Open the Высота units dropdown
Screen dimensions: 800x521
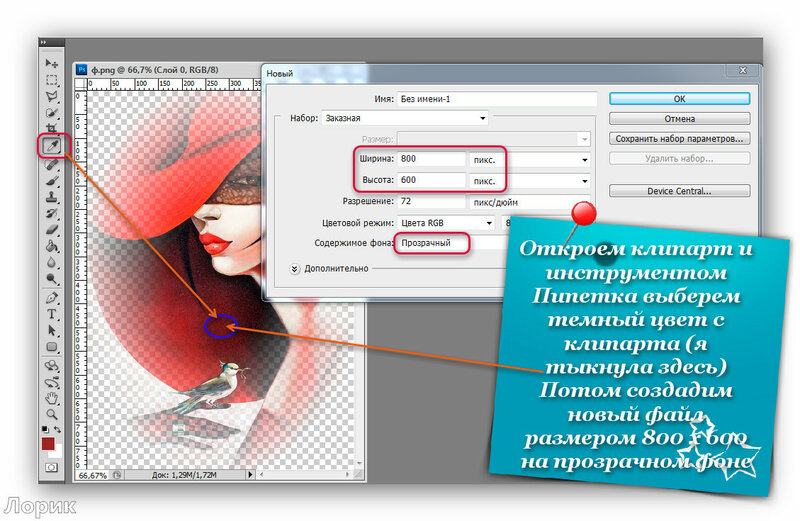tap(529, 181)
